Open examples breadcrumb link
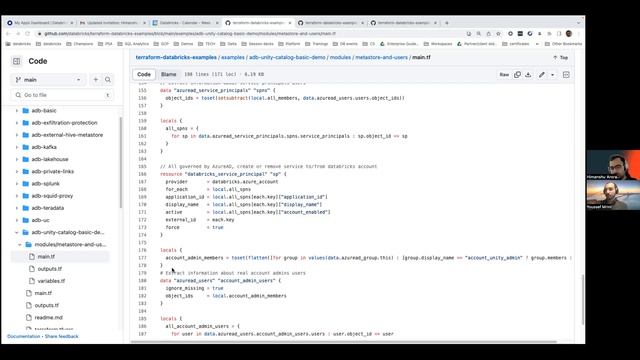 (233, 58)
